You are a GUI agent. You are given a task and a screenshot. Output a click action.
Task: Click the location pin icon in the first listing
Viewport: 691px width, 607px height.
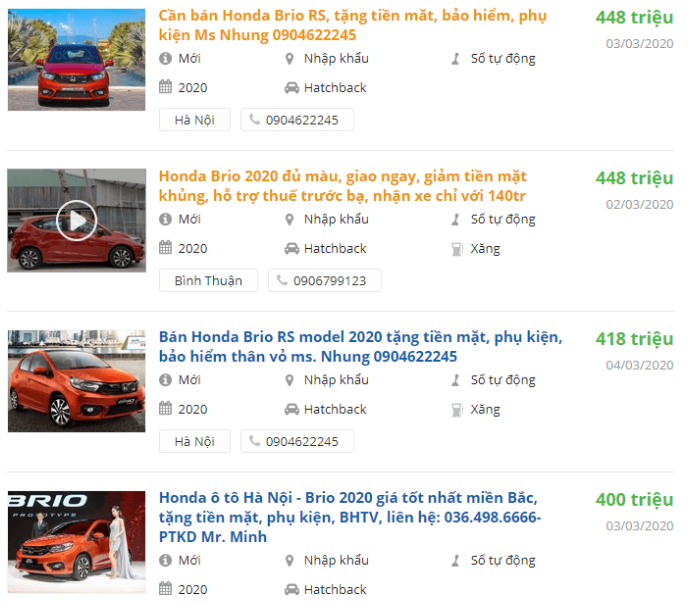coord(290,59)
